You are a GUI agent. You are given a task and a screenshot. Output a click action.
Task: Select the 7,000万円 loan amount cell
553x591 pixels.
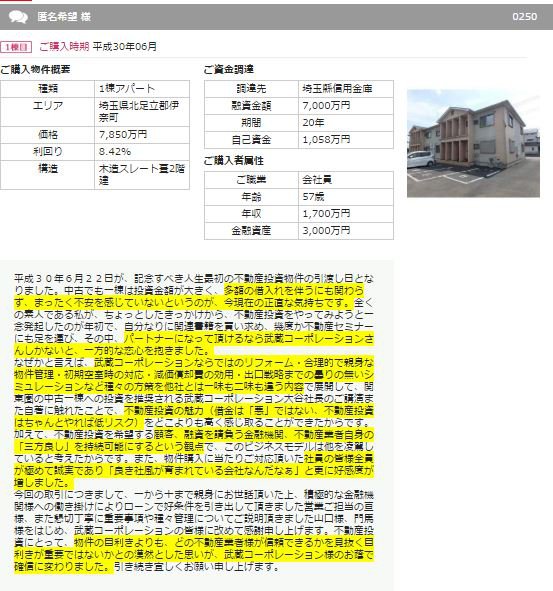click(x=346, y=106)
